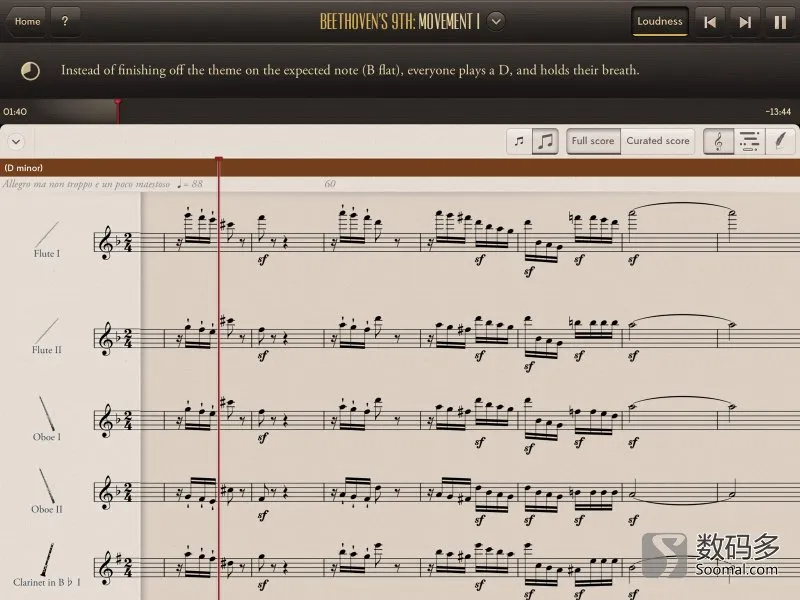Image resolution: width=800 pixels, height=600 pixels.
Task: Select small note size
Action: [519, 141]
